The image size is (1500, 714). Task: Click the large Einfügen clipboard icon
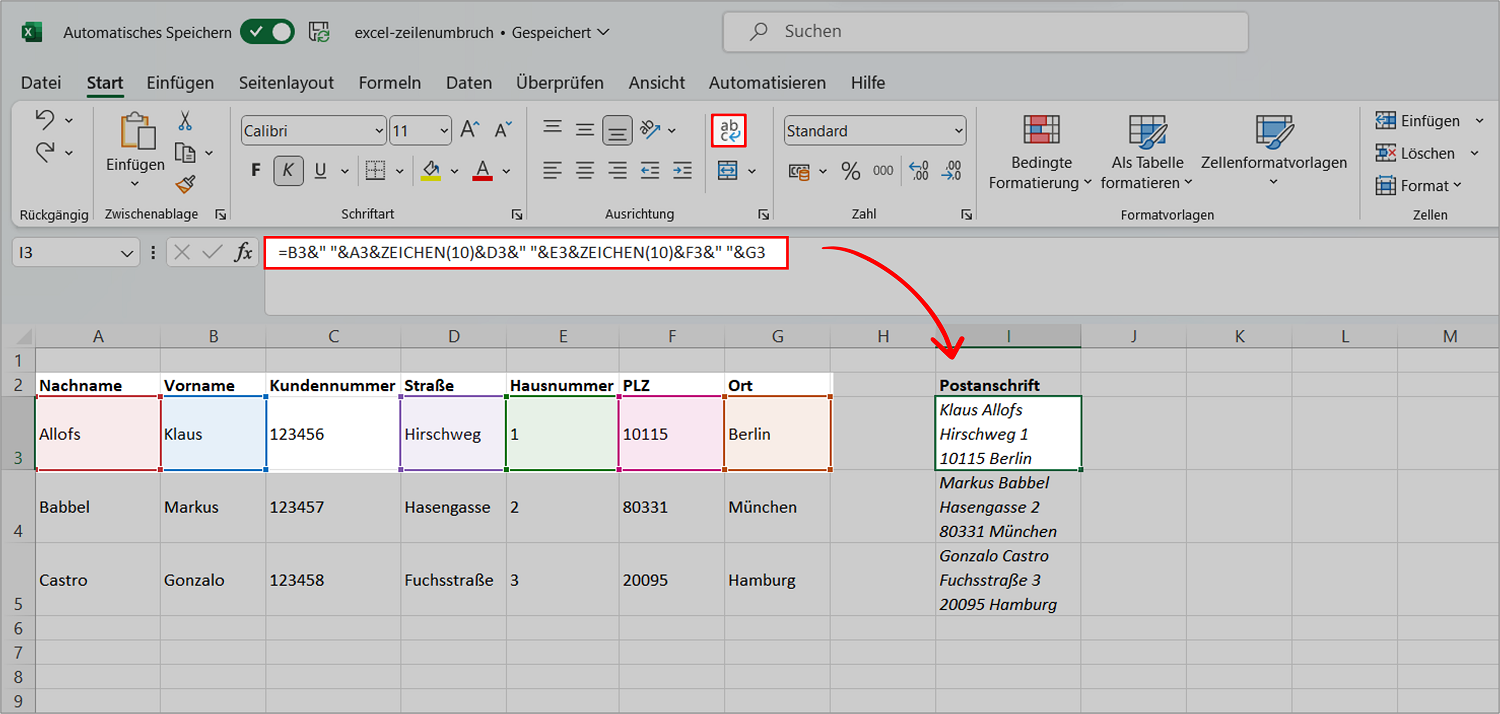click(x=136, y=131)
